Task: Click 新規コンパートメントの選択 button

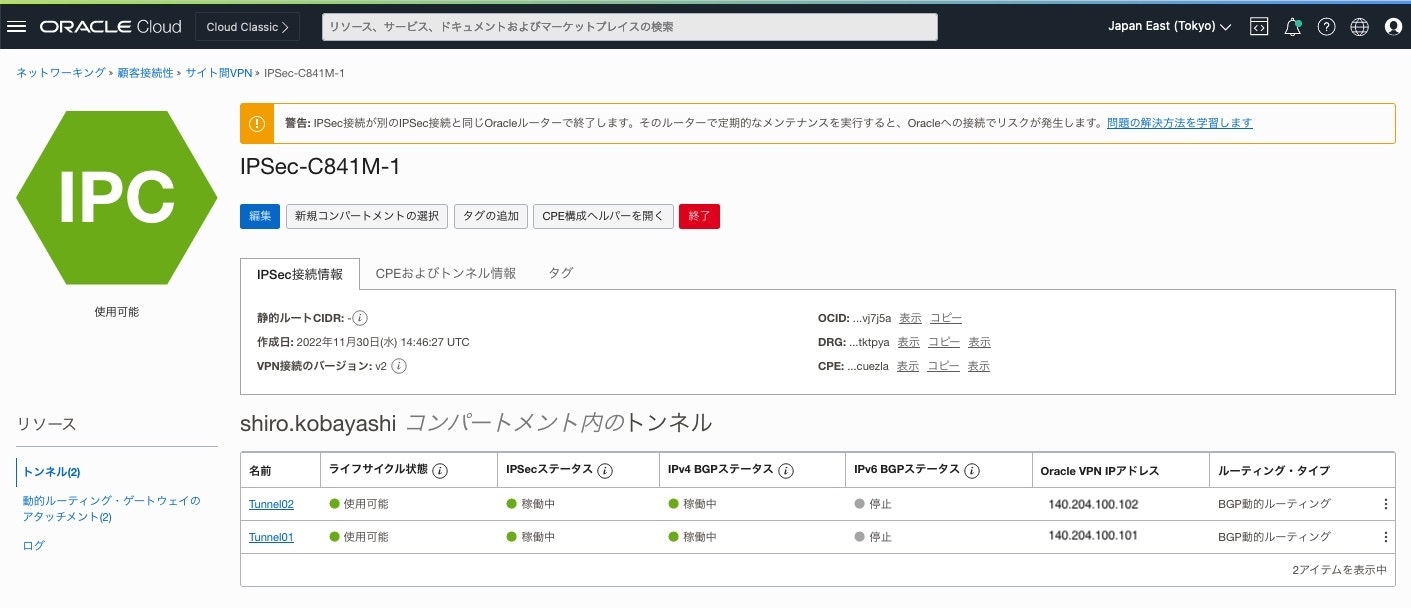Action: [x=367, y=217]
